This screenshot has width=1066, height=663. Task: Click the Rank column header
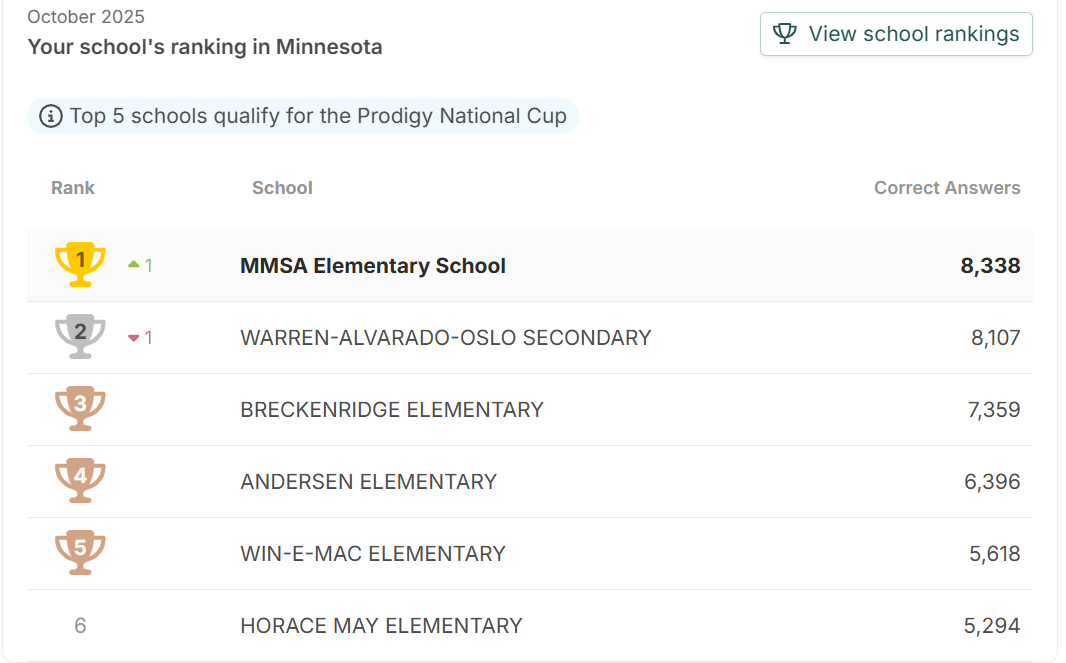(73, 188)
